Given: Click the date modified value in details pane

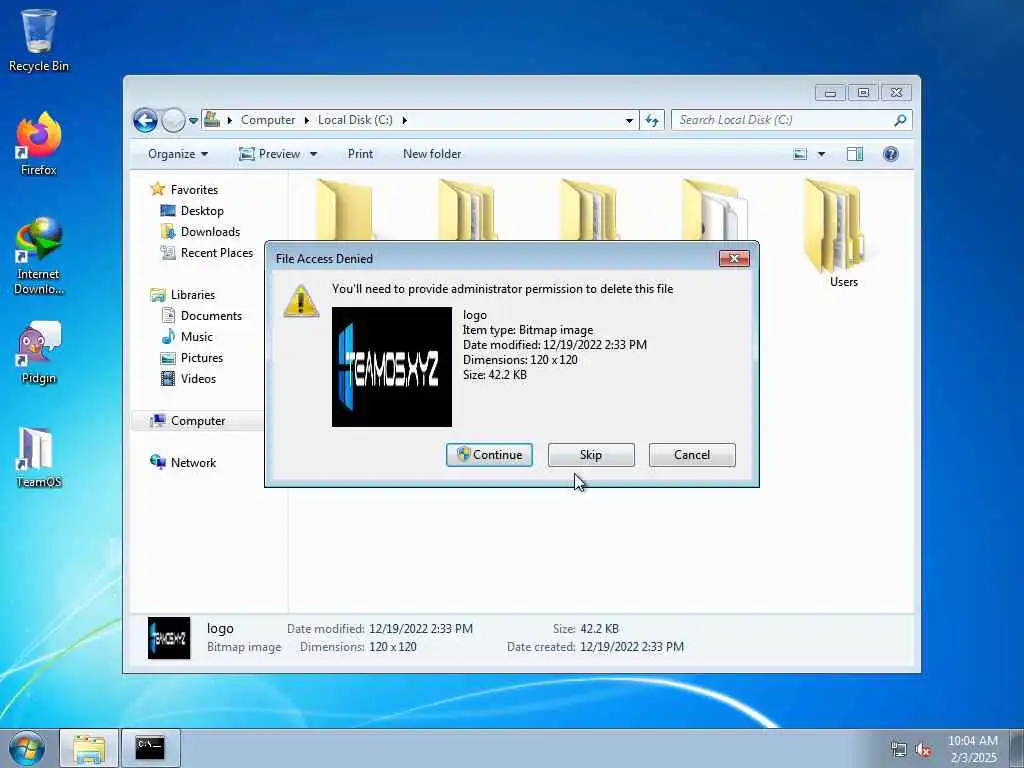Looking at the screenshot, I should (x=421, y=629).
